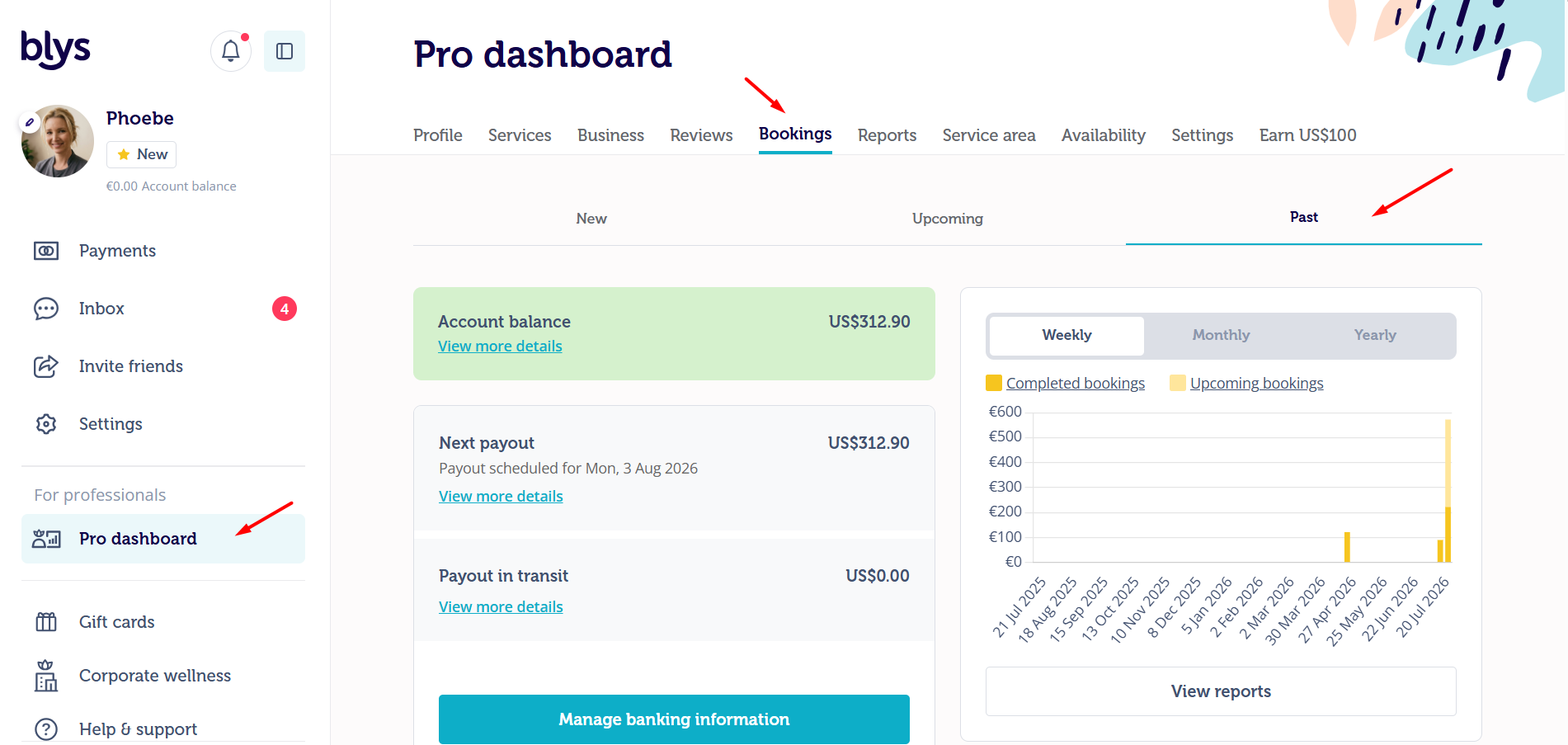
Task: Toggle Completed bookings legend swatch
Action: tap(994, 383)
